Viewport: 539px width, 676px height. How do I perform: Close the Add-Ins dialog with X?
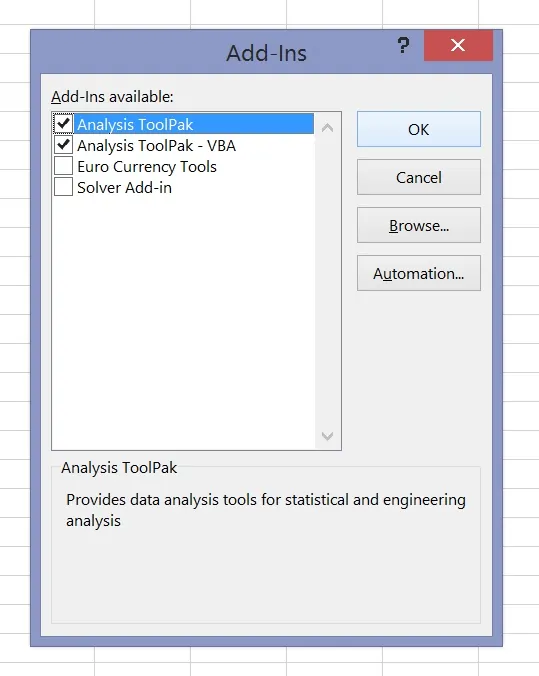tap(458, 45)
